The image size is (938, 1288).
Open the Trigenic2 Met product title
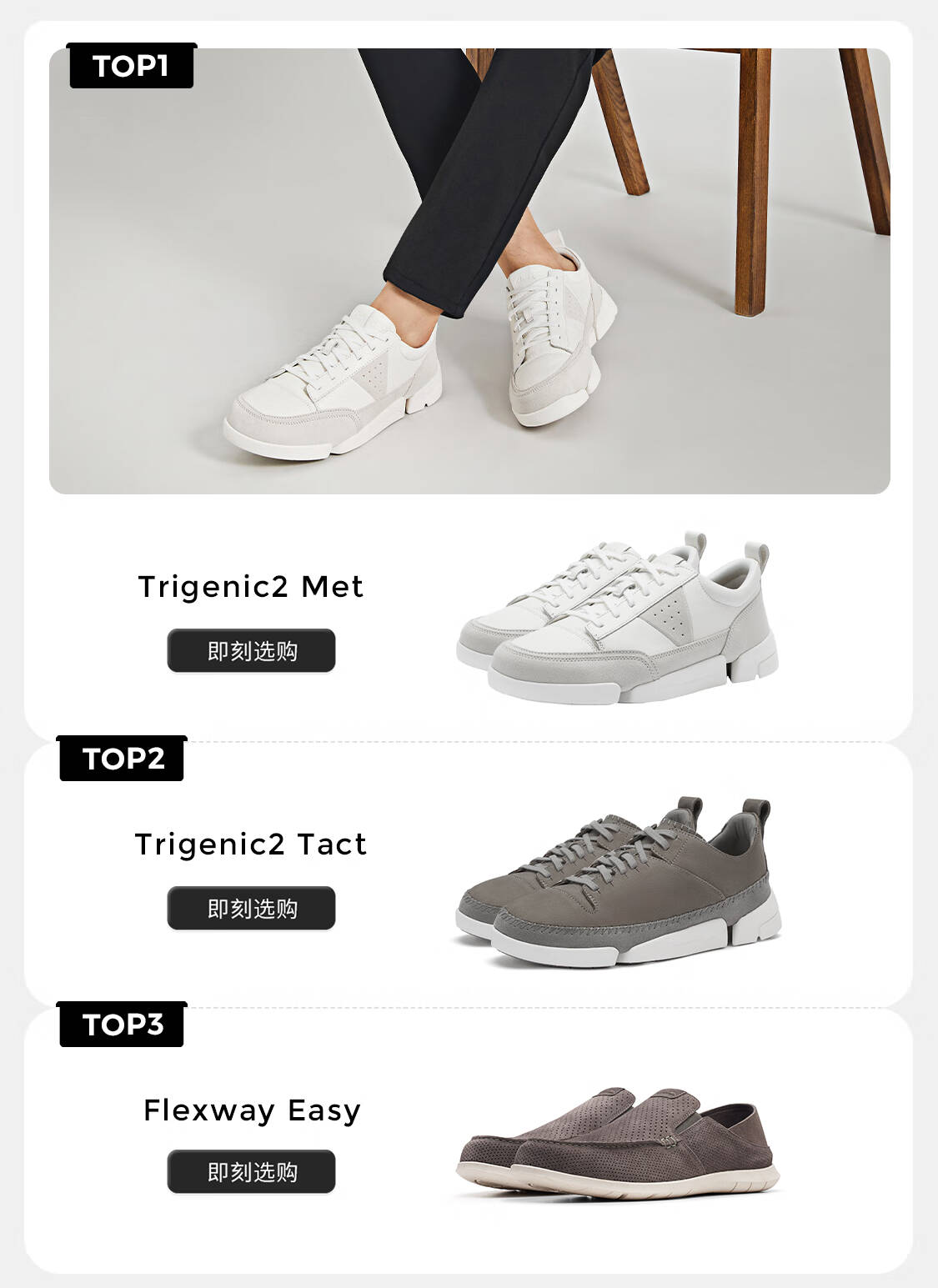tap(251, 586)
